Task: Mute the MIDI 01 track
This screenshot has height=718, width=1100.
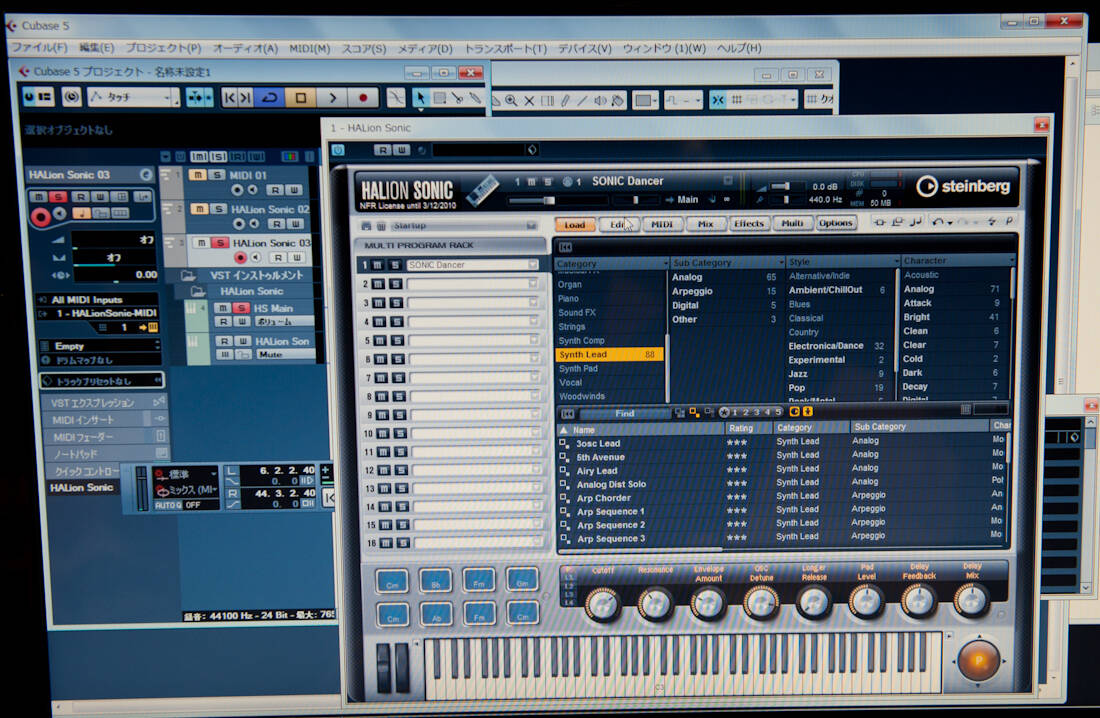Action: 197,175
